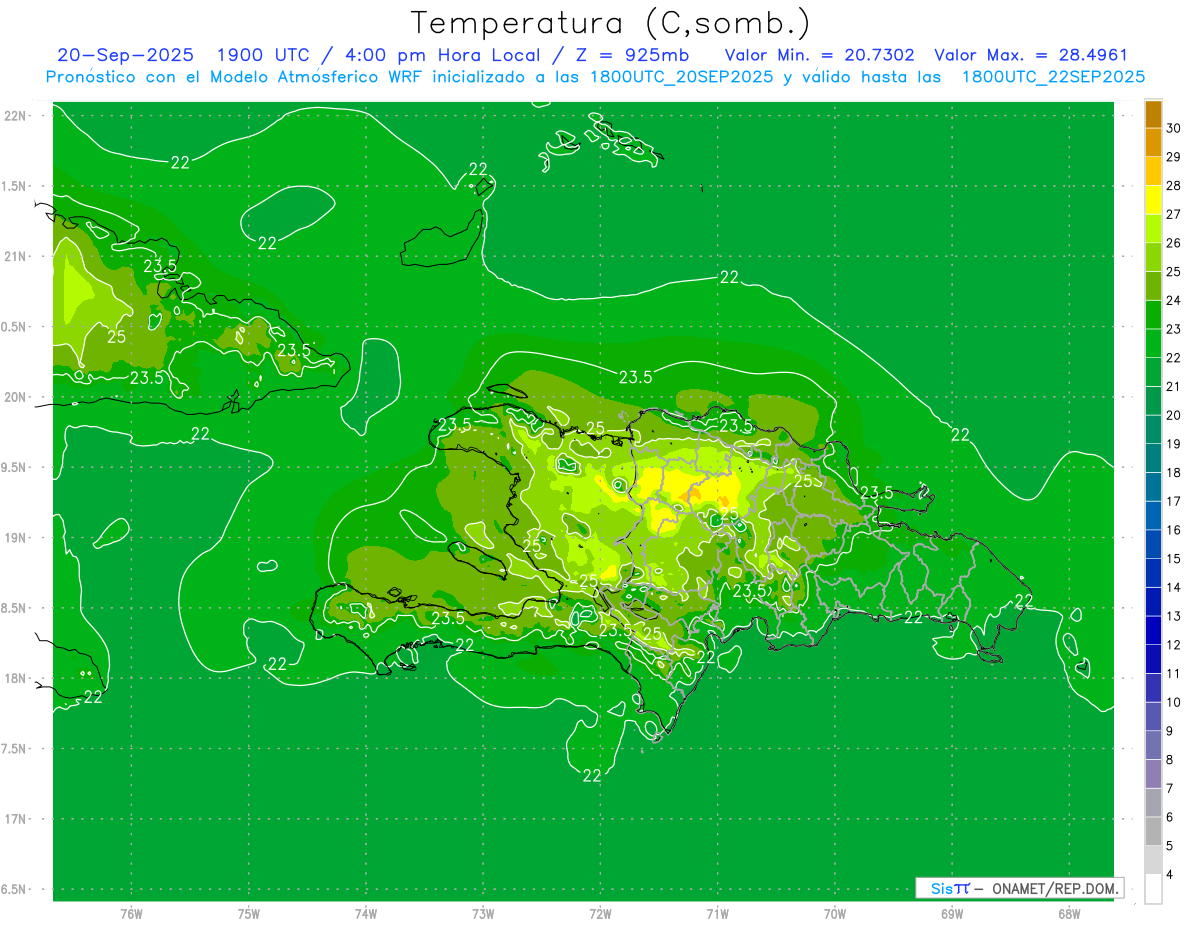
Task: Click the 22N latitude axis label
Action: pyautogui.click(x=16, y=116)
